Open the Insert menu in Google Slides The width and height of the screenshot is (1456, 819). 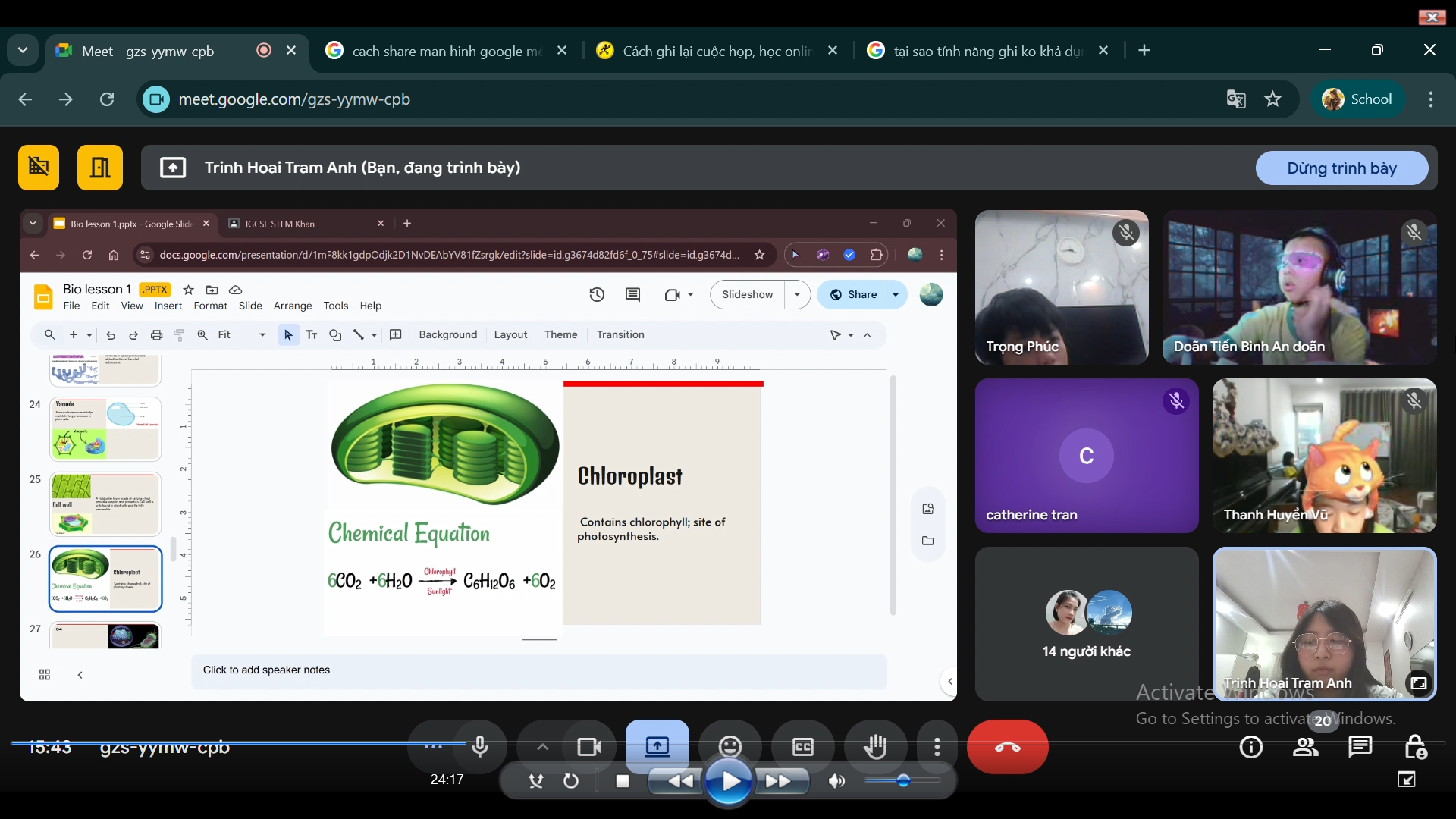[168, 306]
